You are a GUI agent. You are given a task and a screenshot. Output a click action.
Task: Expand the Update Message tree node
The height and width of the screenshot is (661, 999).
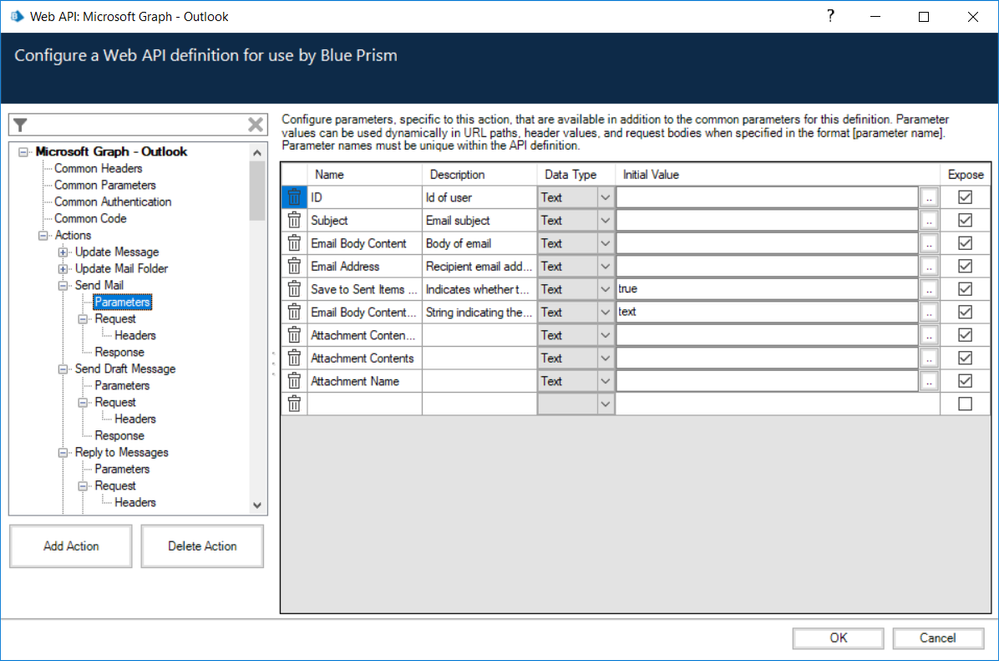(64, 252)
